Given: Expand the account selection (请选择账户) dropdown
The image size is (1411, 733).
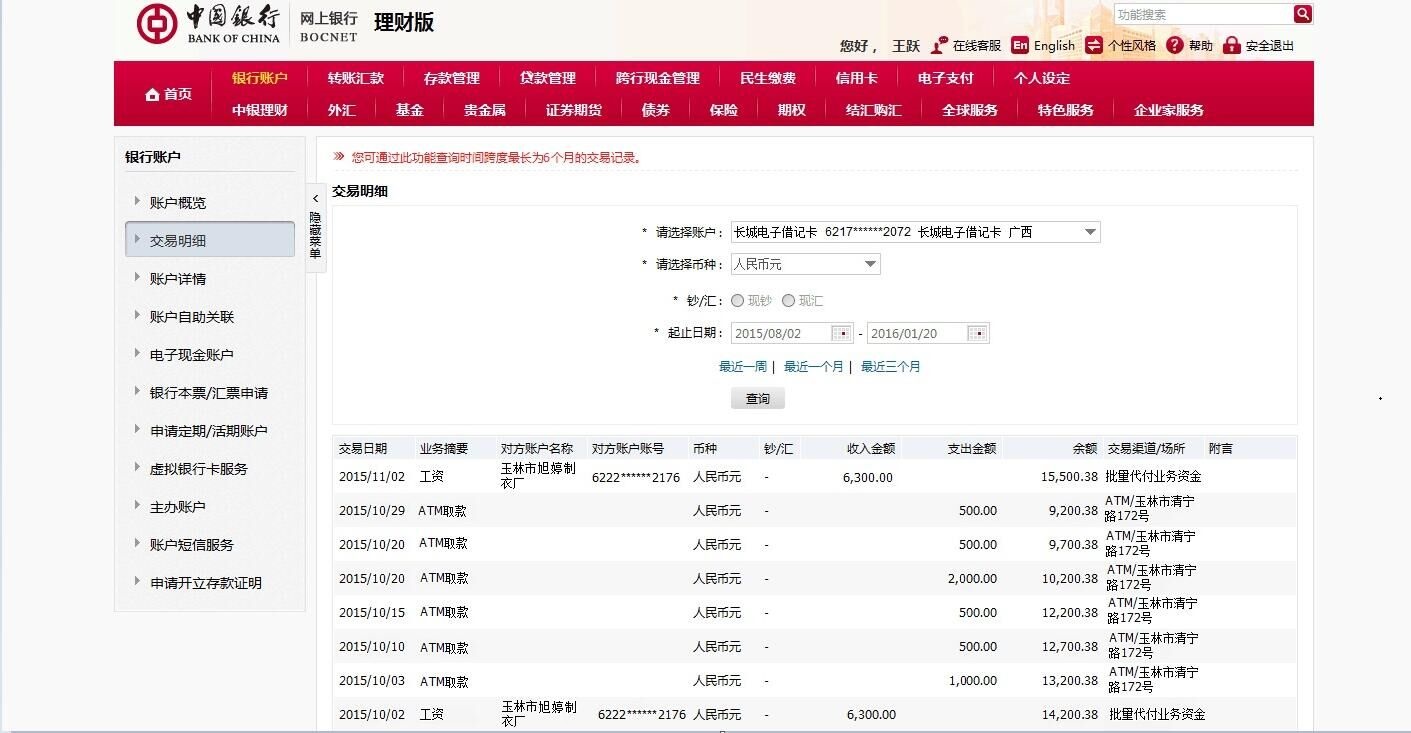Looking at the screenshot, I should [1090, 232].
